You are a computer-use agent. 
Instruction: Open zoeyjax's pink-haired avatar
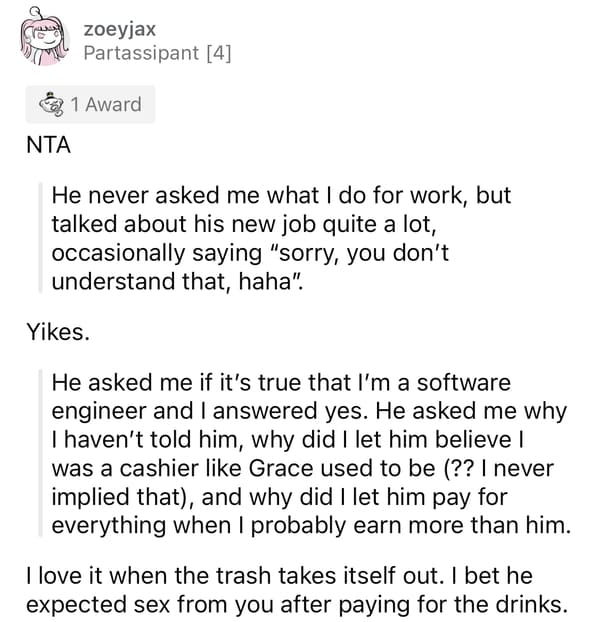click(44, 38)
